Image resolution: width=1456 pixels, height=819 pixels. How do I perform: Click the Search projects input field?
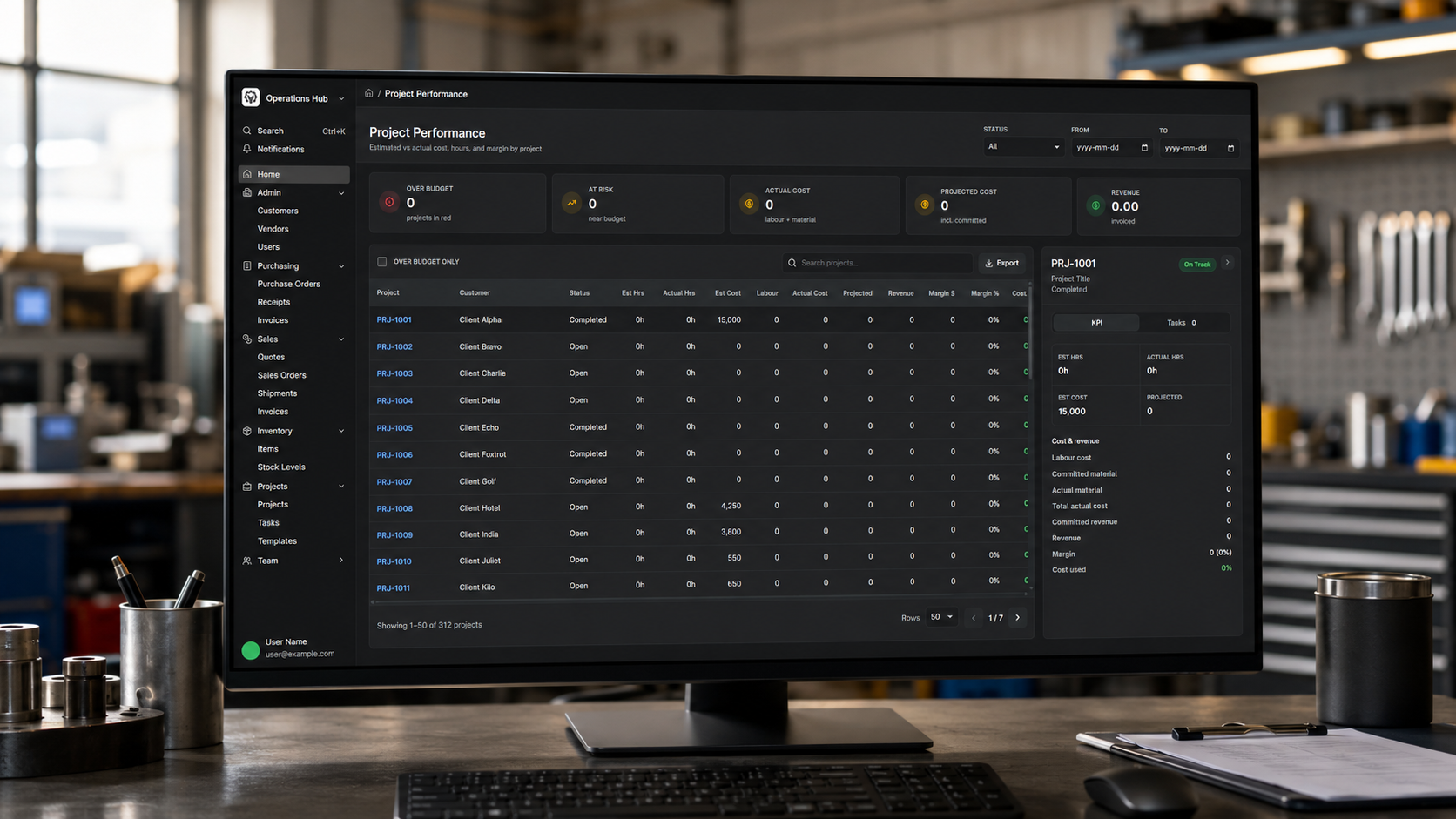877,263
